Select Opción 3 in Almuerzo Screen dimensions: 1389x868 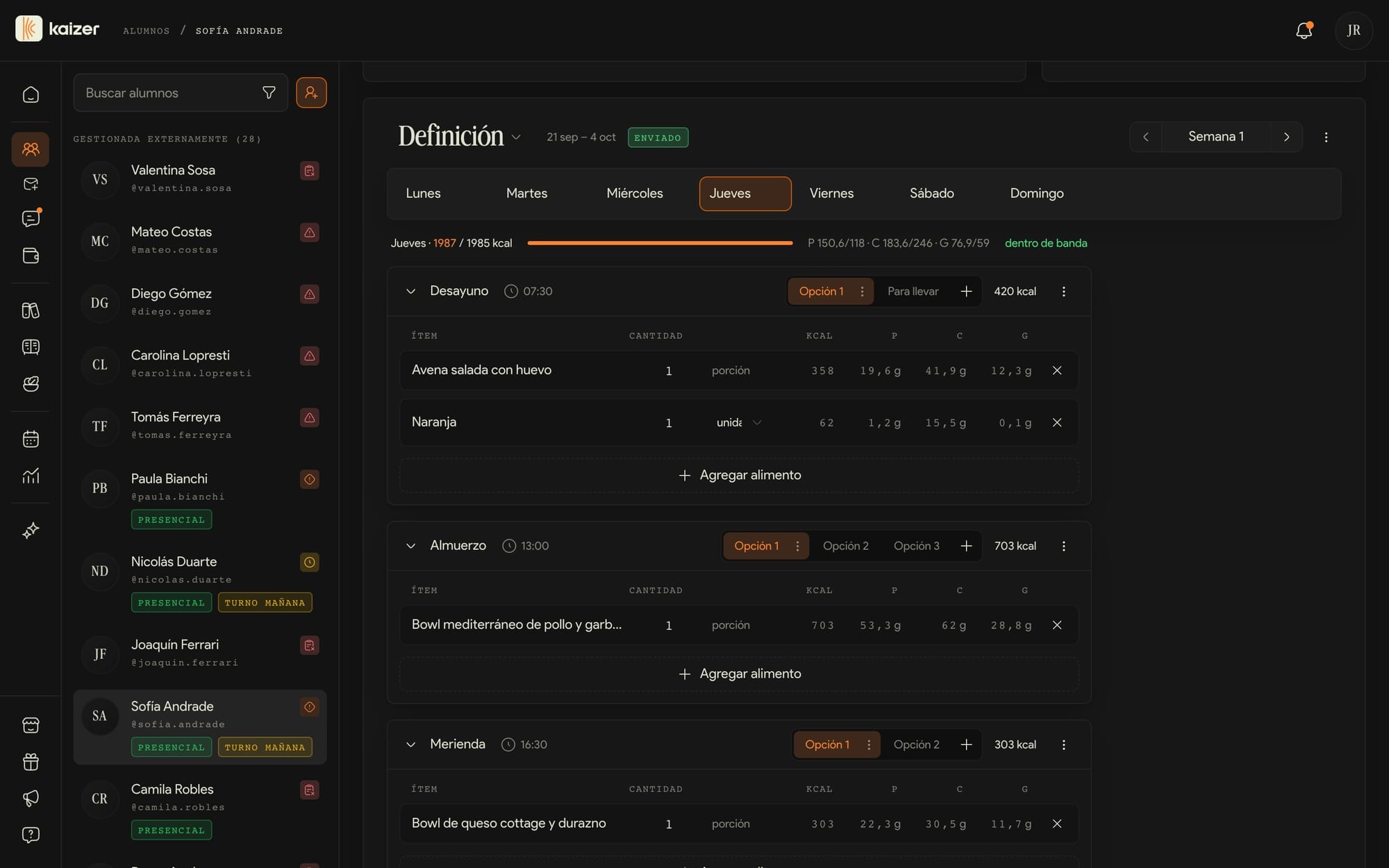click(x=916, y=546)
